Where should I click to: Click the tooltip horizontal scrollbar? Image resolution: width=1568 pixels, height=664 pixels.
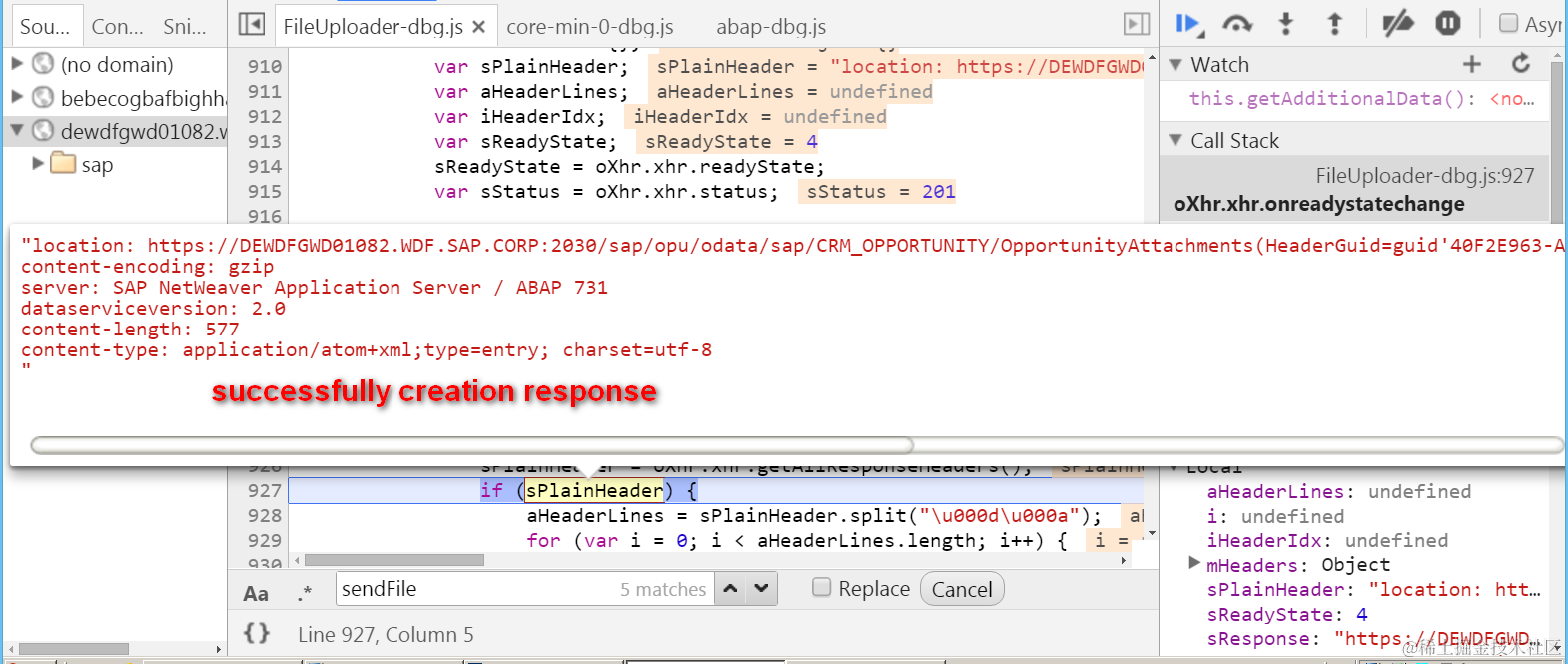[x=471, y=445]
